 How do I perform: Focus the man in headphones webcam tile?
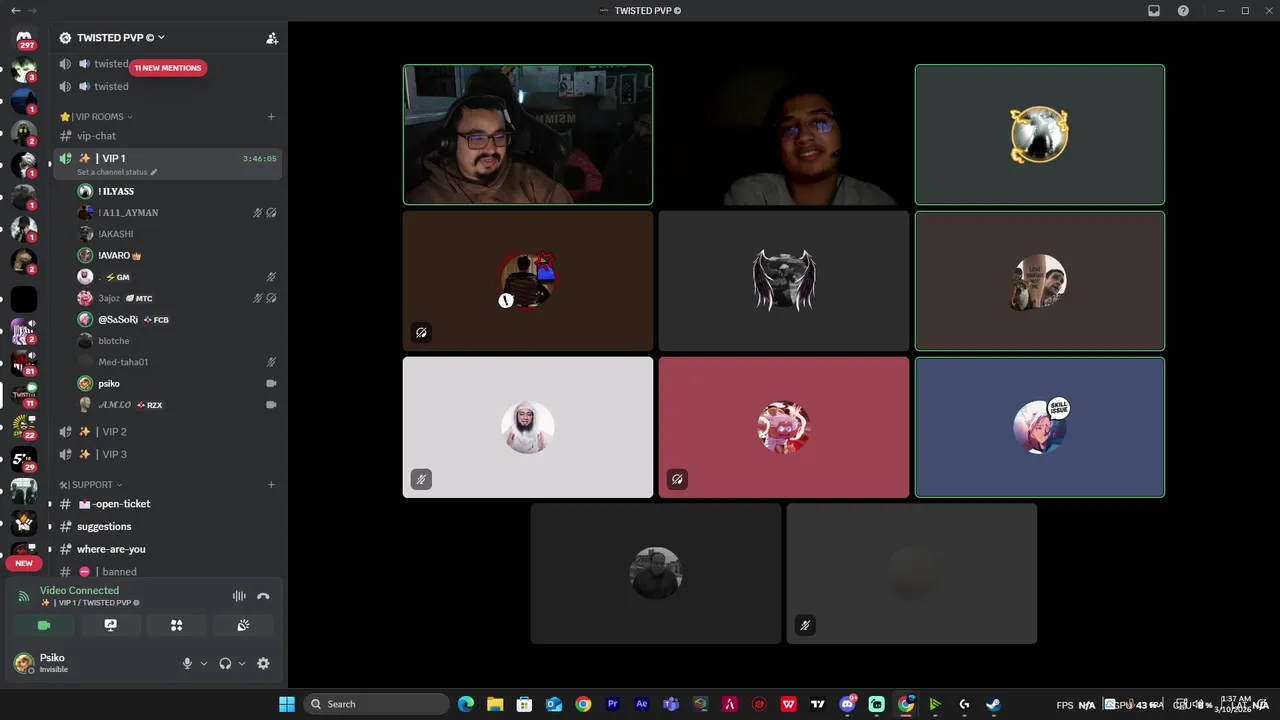pos(528,135)
